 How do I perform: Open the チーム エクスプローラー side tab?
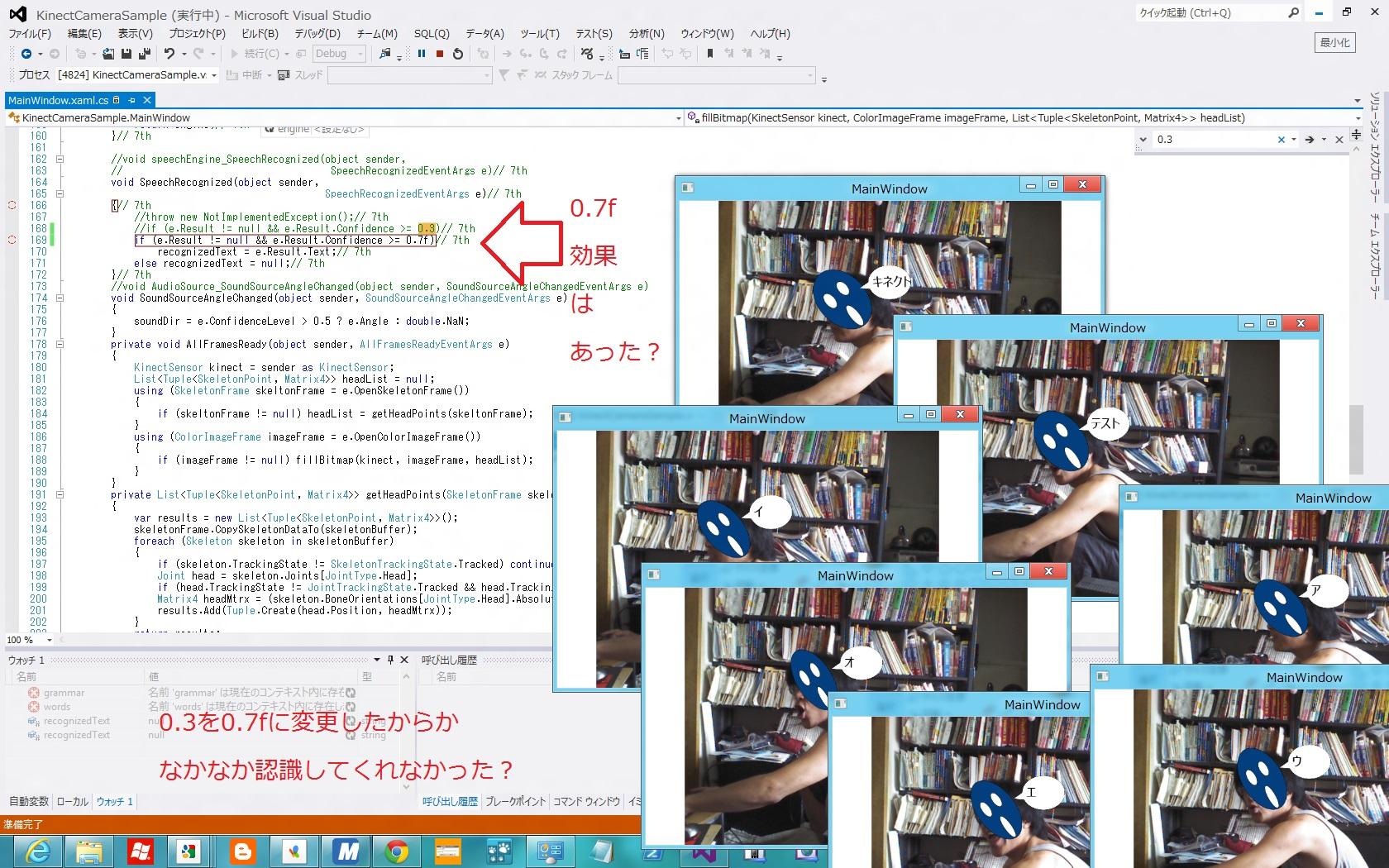coord(1375,257)
